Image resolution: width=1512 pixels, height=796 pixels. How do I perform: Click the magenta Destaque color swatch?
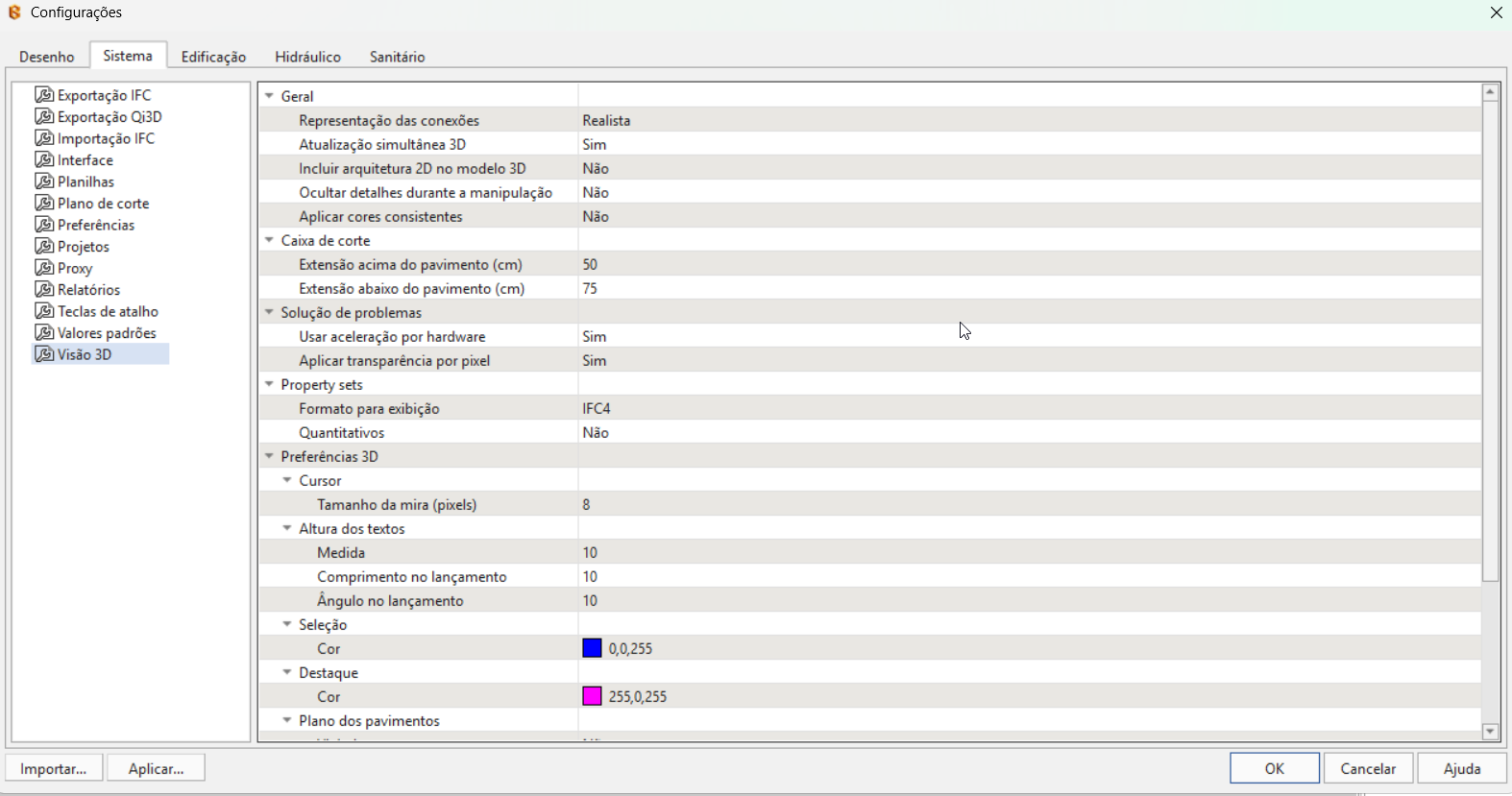point(593,696)
